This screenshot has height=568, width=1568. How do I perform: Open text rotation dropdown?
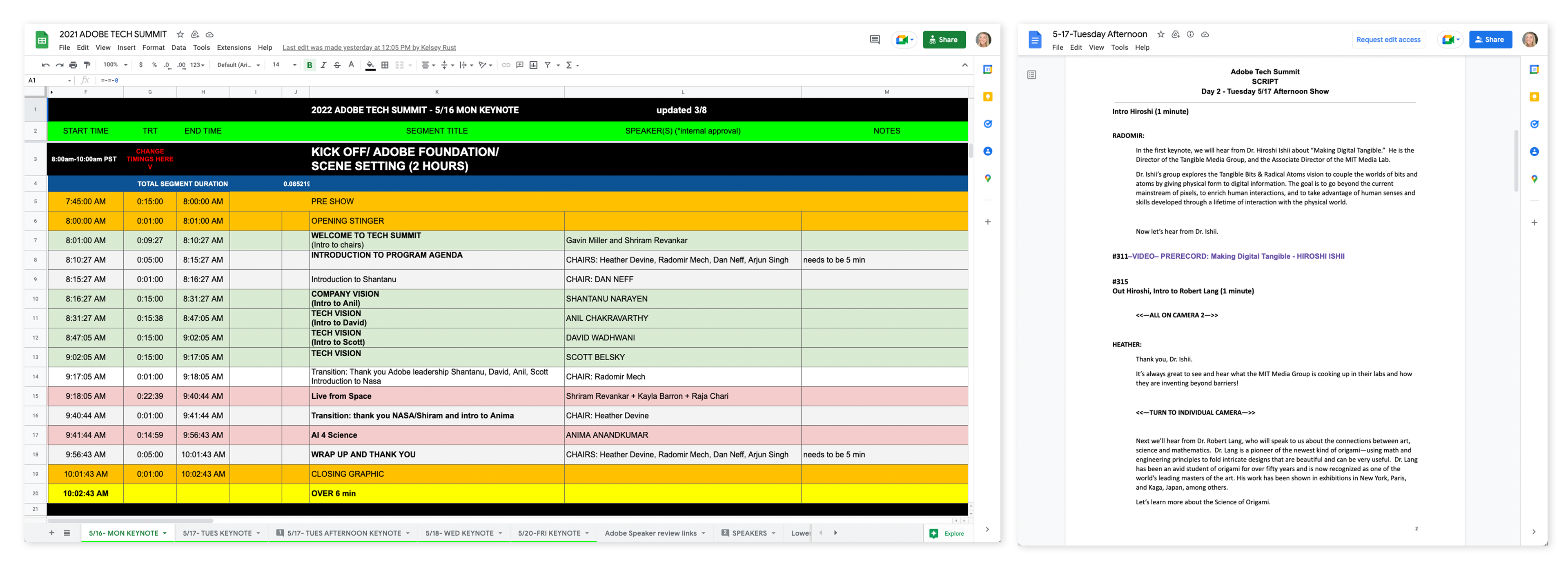485,65
